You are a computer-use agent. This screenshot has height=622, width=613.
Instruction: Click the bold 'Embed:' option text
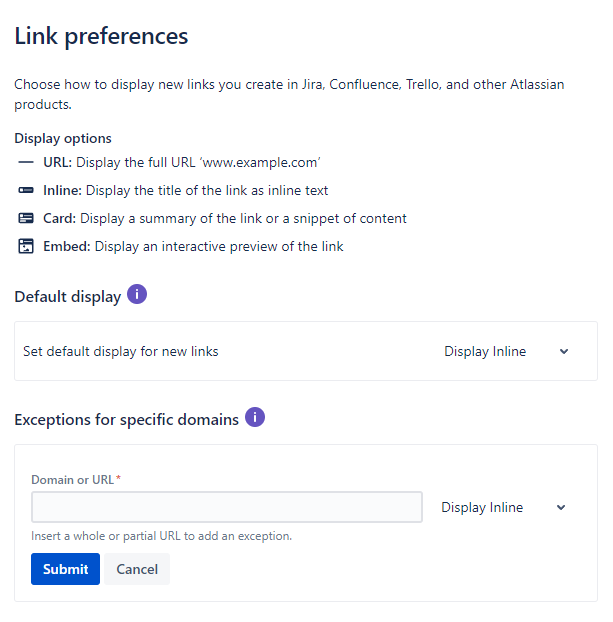coord(67,246)
